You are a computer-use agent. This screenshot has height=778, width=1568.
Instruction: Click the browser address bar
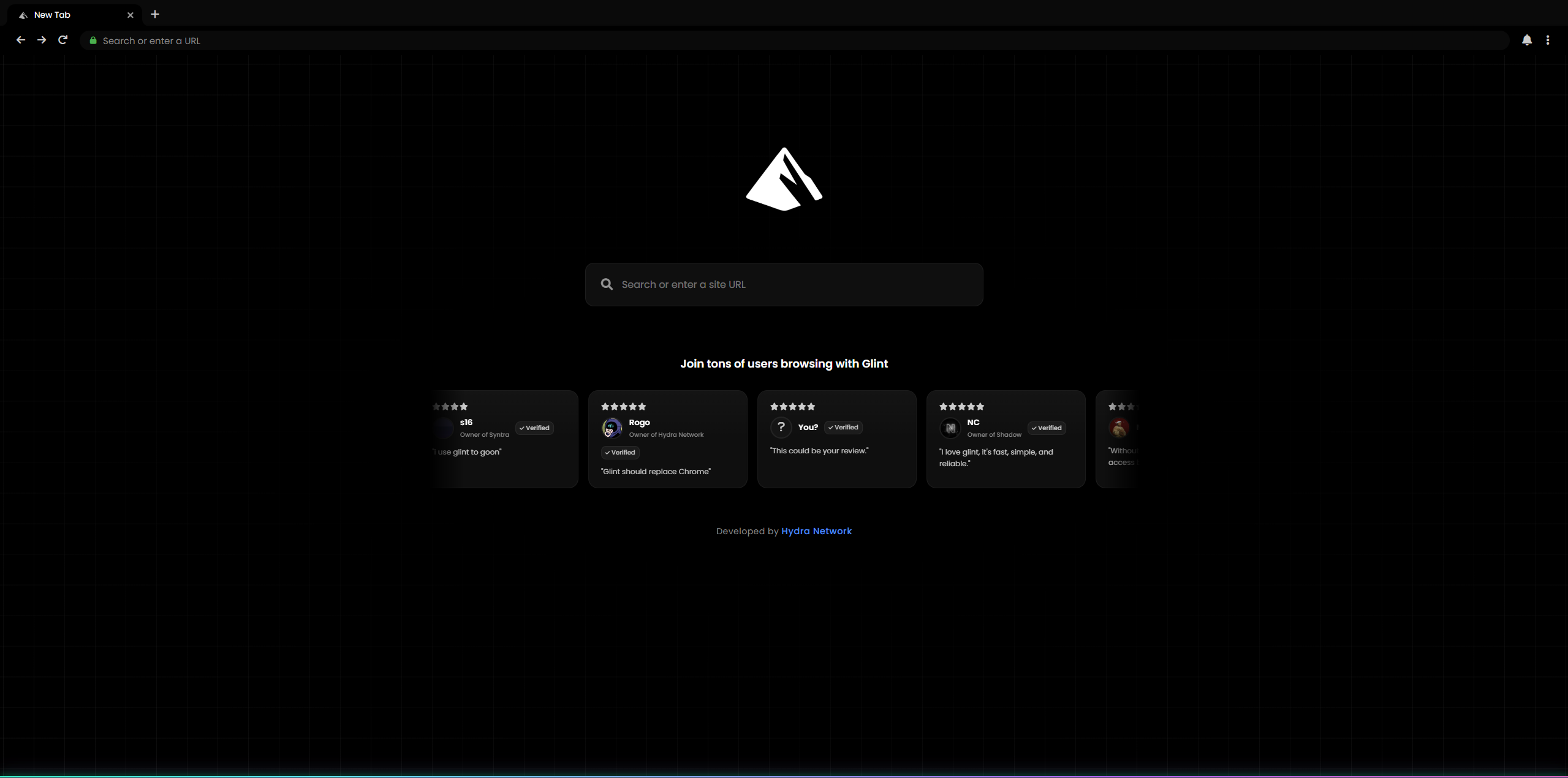[x=429, y=40]
